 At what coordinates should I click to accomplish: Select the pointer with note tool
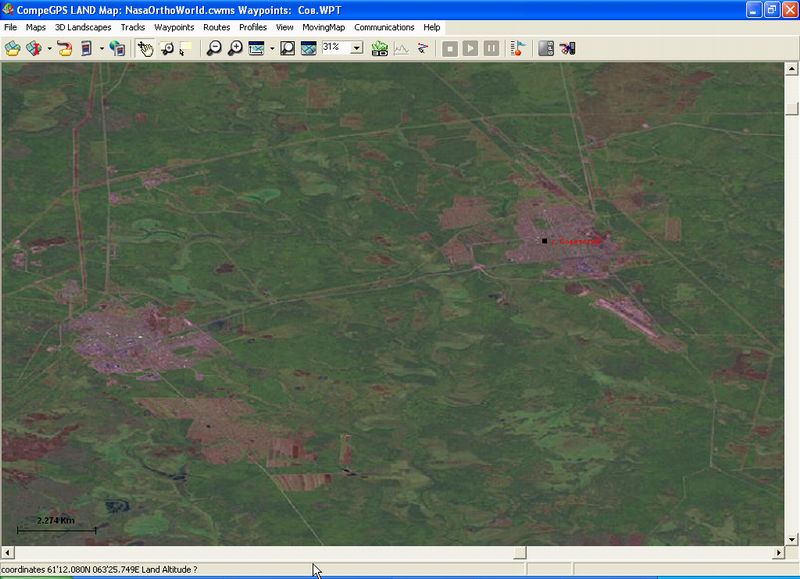pyautogui.click(x=185, y=48)
